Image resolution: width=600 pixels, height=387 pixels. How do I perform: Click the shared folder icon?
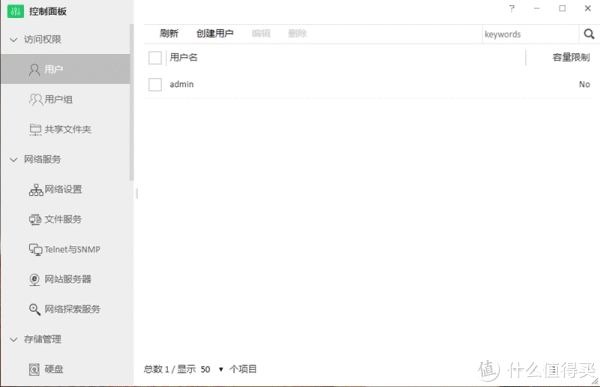(35, 130)
